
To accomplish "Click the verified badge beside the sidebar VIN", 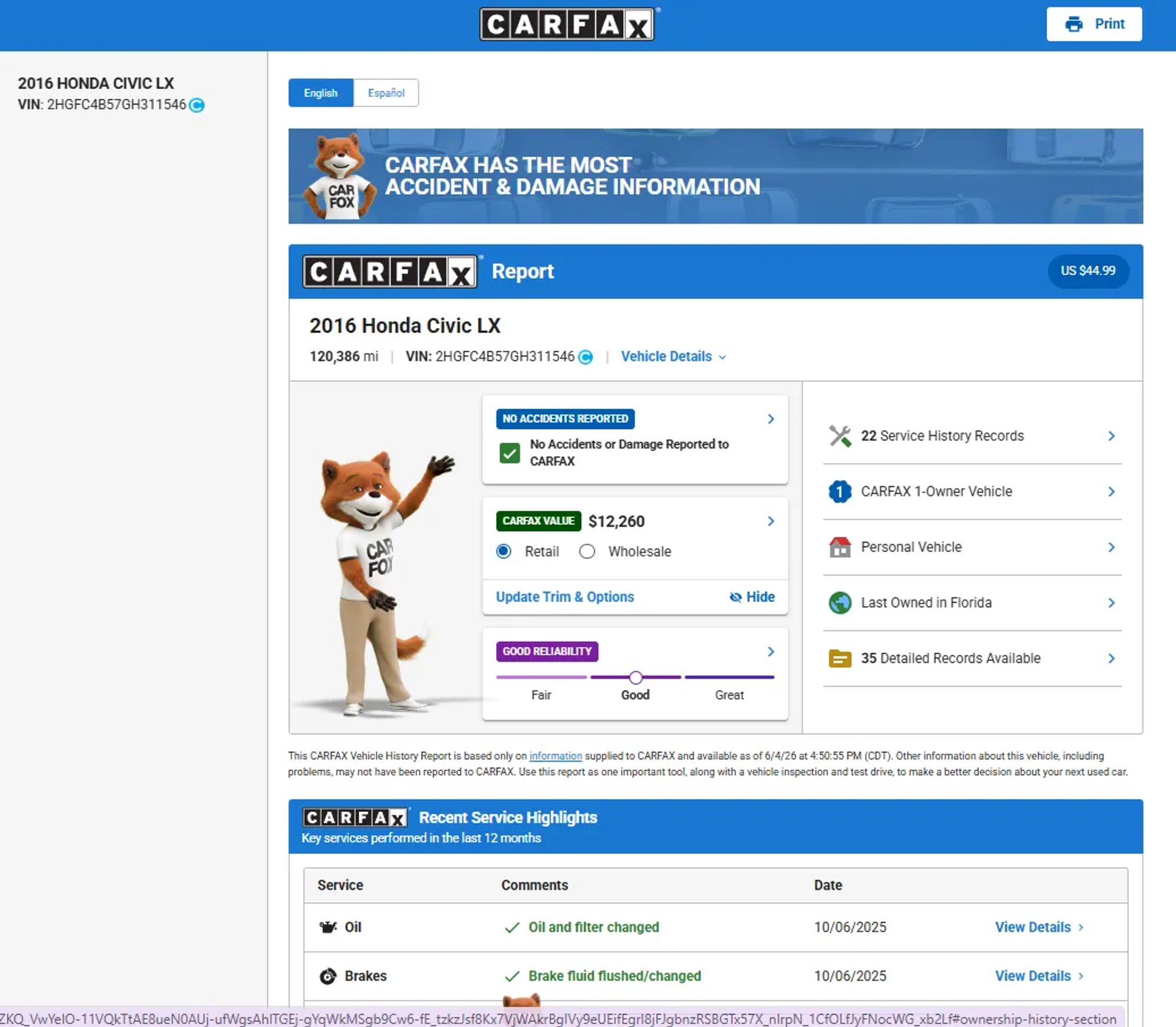I will pyautogui.click(x=197, y=105).
